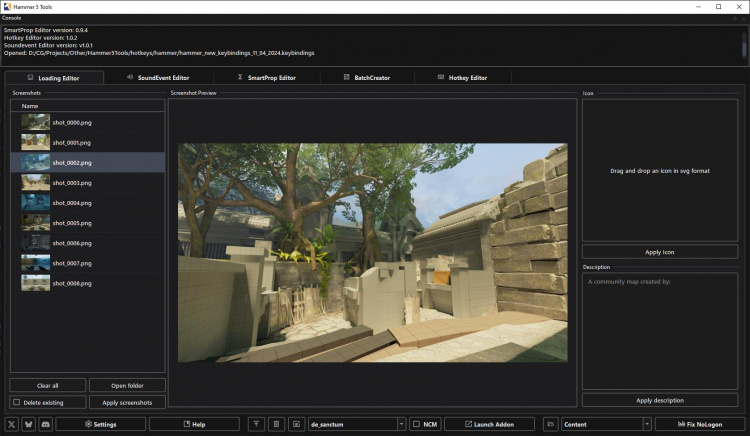Viewport: 750px width, 436px height.
Task: Click the Bluesky butterfly icon
Action: 29,424
